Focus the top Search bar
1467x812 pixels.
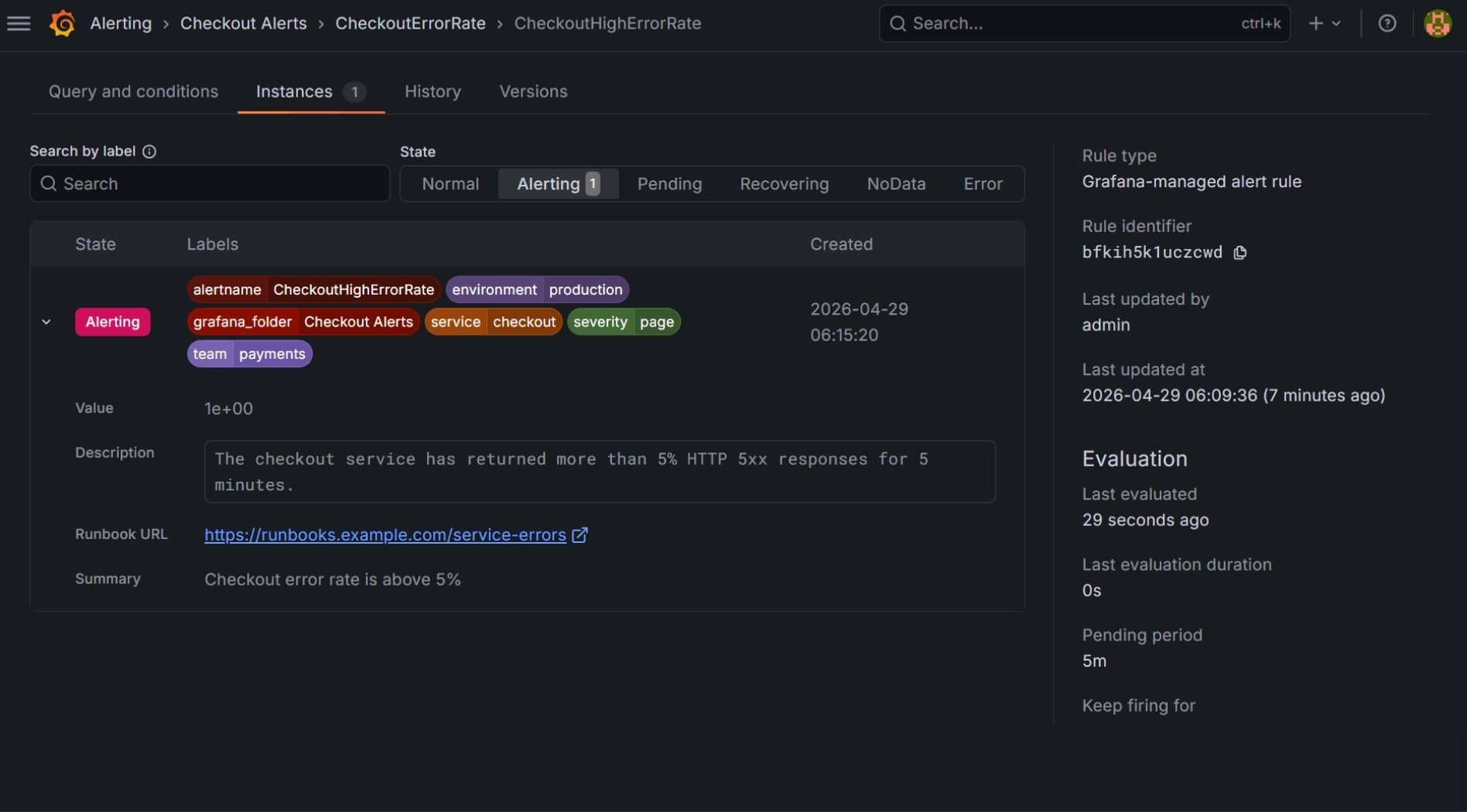coord(1084,24)
